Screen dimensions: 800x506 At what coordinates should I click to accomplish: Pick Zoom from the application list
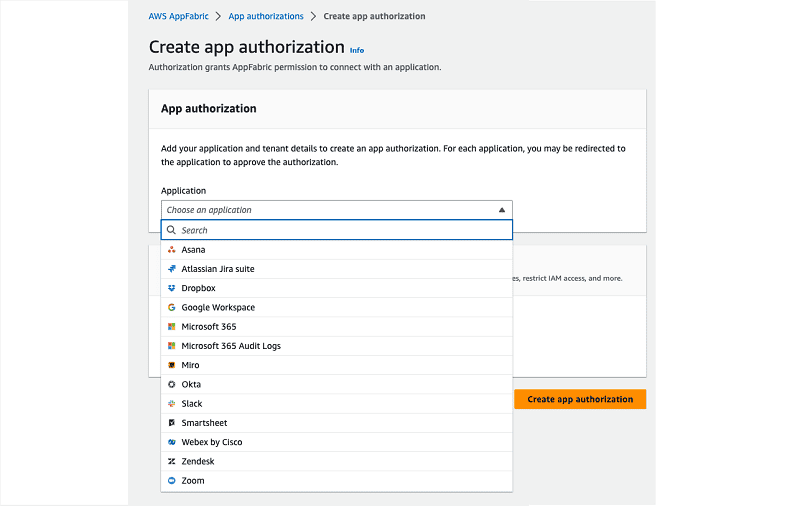tap(337, 480)
